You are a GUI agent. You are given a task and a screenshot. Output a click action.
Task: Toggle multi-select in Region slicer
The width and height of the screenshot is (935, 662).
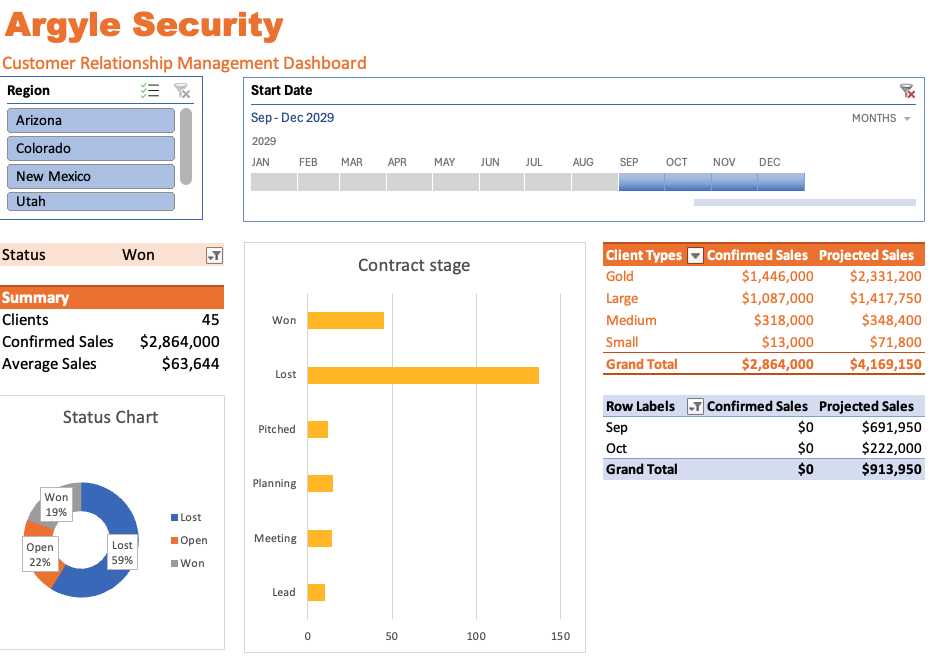pos(150,91)
